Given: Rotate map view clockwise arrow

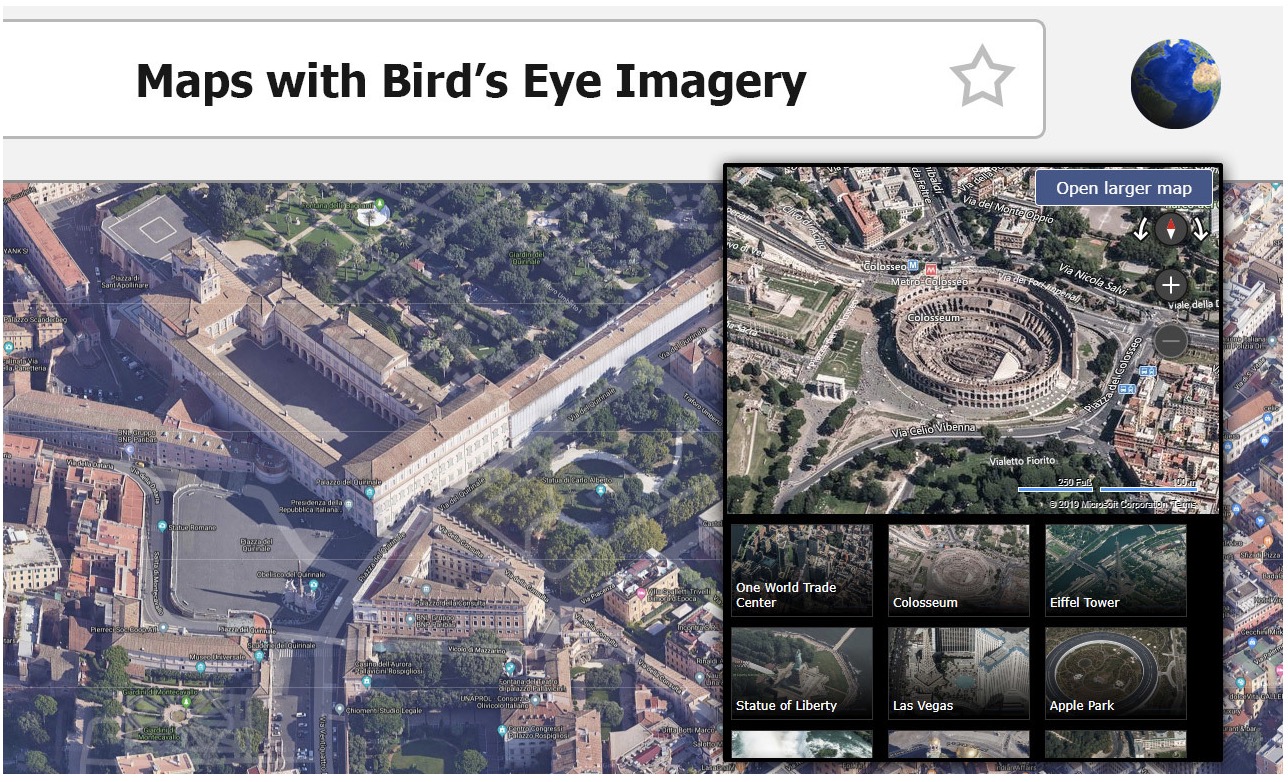Looking at the screenshot, I should tap(1200, 230).
